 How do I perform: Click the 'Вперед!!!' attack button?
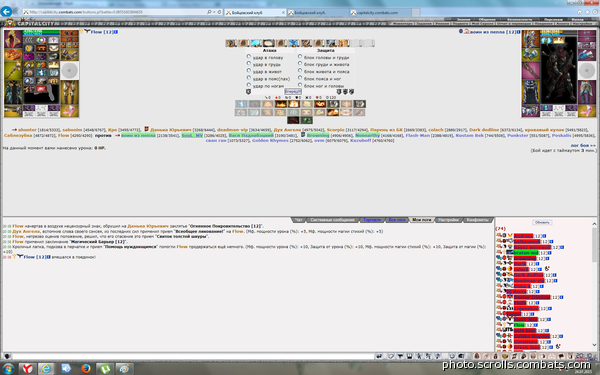point(293,91)
